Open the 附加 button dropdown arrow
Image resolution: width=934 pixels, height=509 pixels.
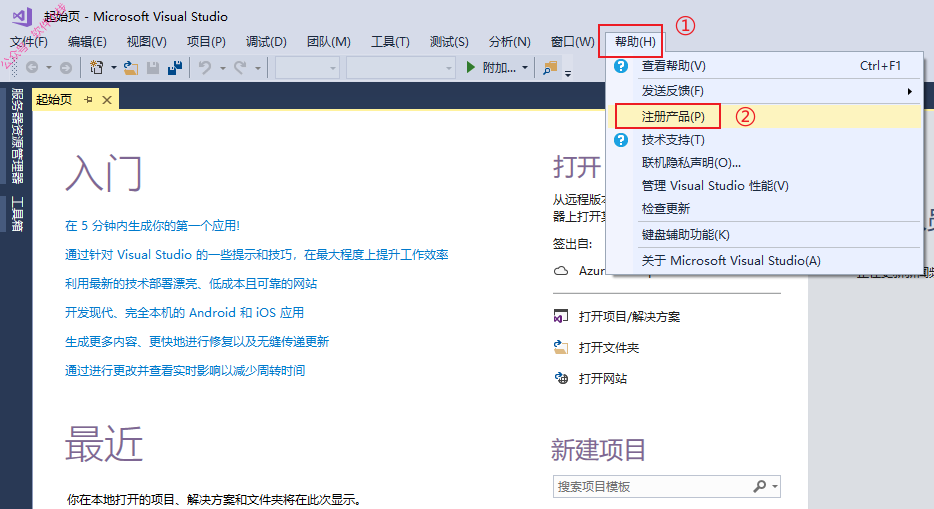[x=525, y=68]
